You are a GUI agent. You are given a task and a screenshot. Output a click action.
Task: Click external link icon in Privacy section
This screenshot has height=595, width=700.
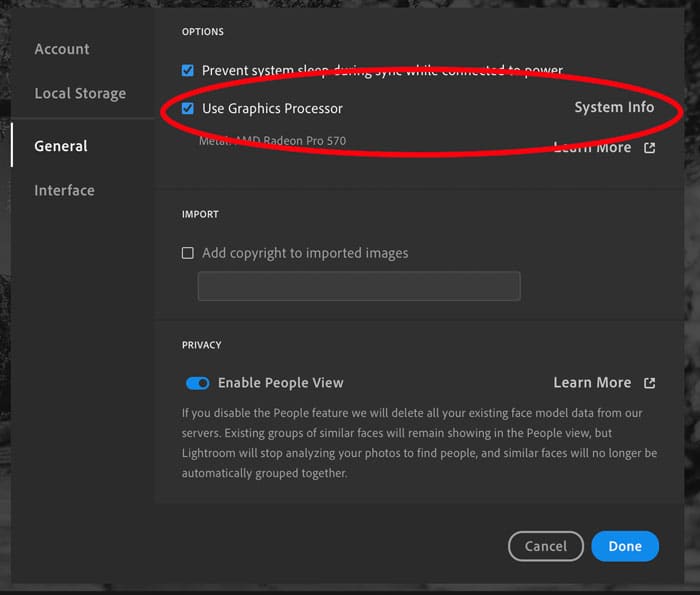pyautogui.click(x=650, y=383)
